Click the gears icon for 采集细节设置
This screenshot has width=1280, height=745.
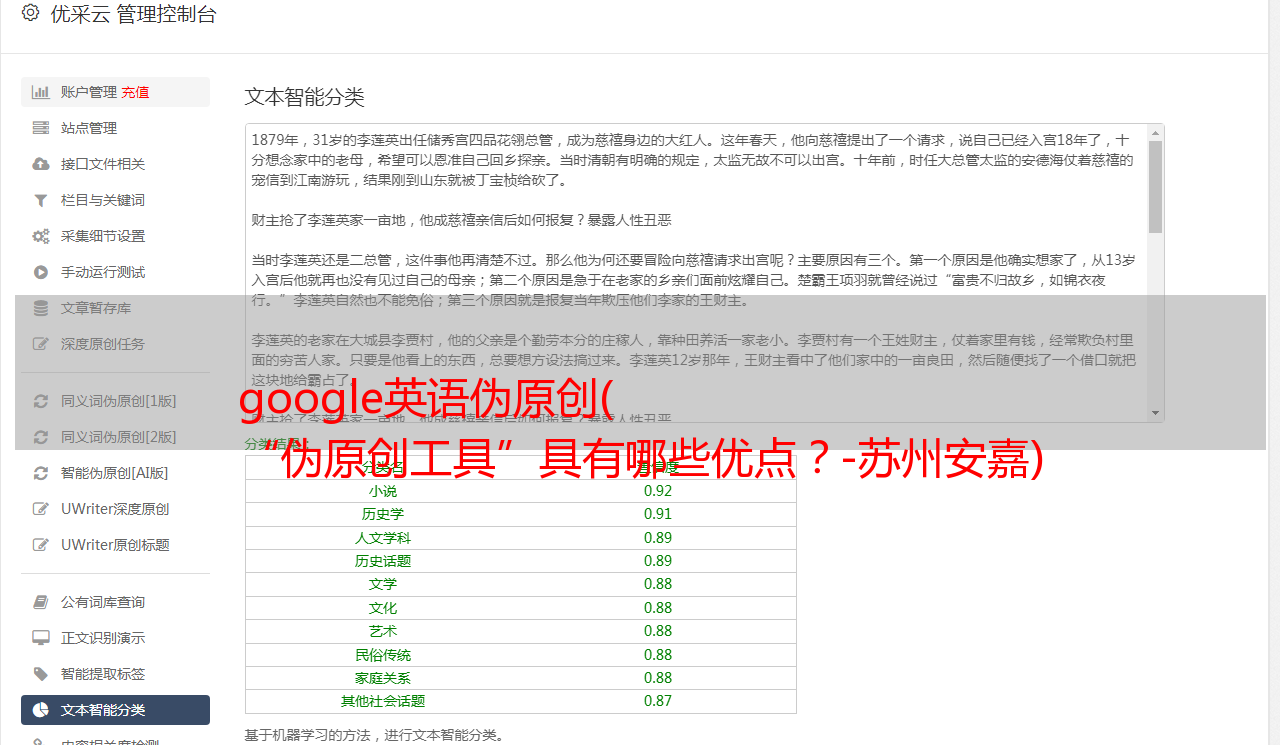[x=41, y=236]
